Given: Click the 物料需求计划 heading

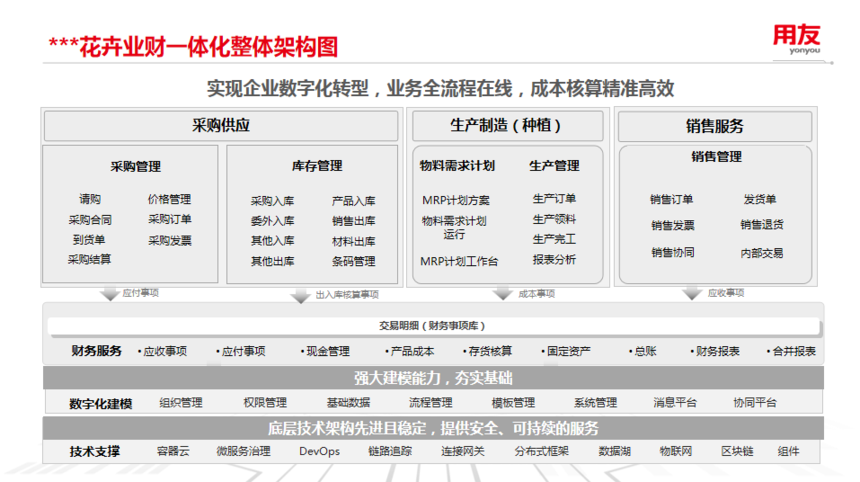Looking at the screenshot, I should 457,166.
